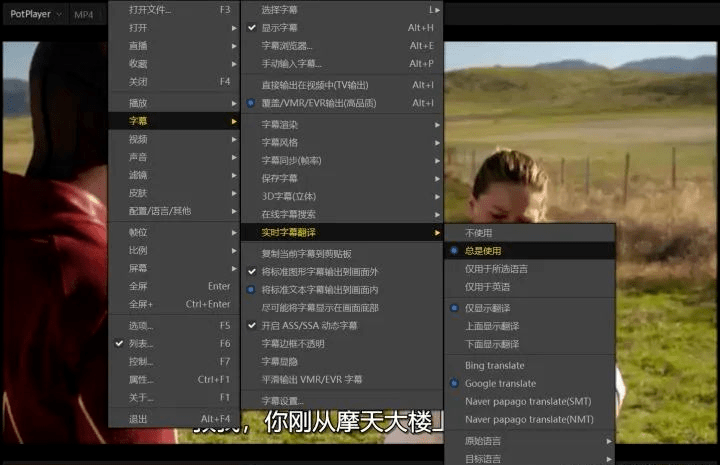The height and width of the screenshot is (465, 720).
Task: Click 不使用 to disable translation
Action: pyautogui.click(x=529, y=233)
